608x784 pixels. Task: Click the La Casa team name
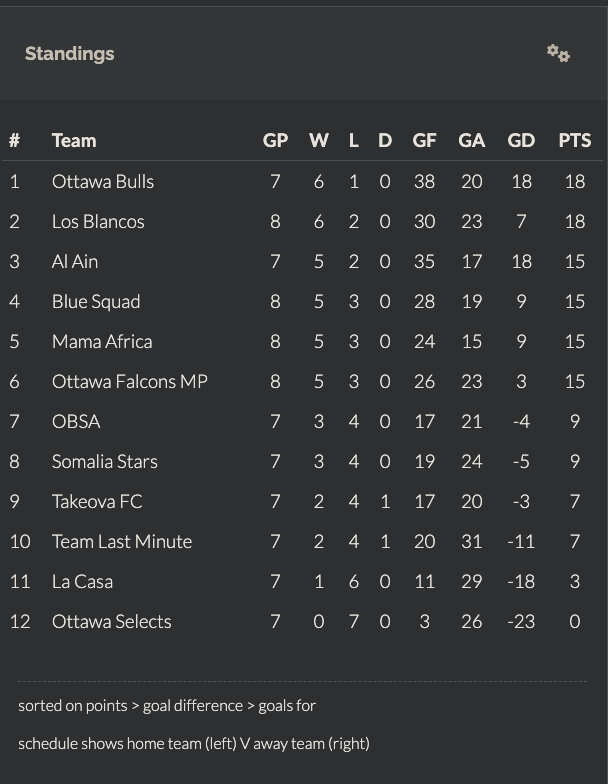(82, 581)
